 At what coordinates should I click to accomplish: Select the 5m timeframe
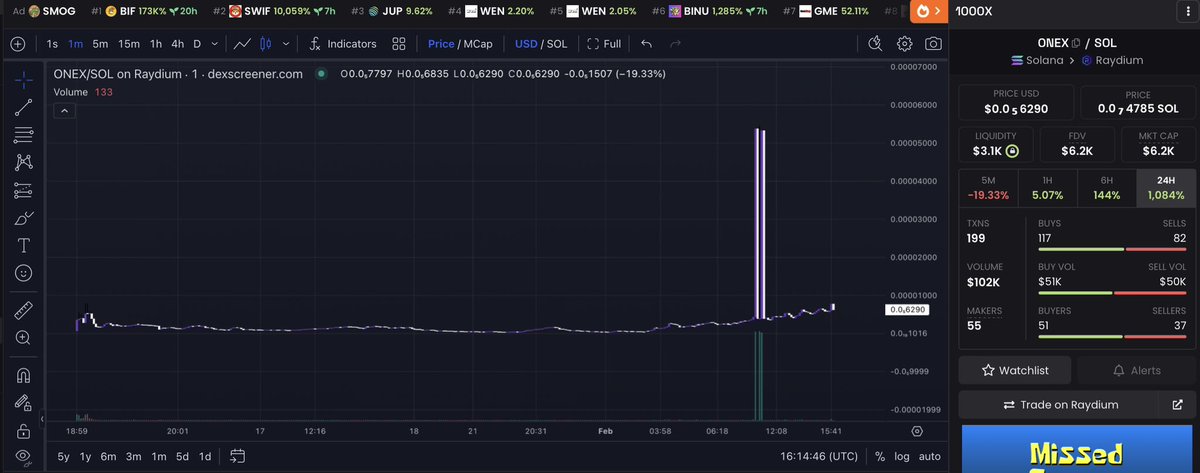100,44
